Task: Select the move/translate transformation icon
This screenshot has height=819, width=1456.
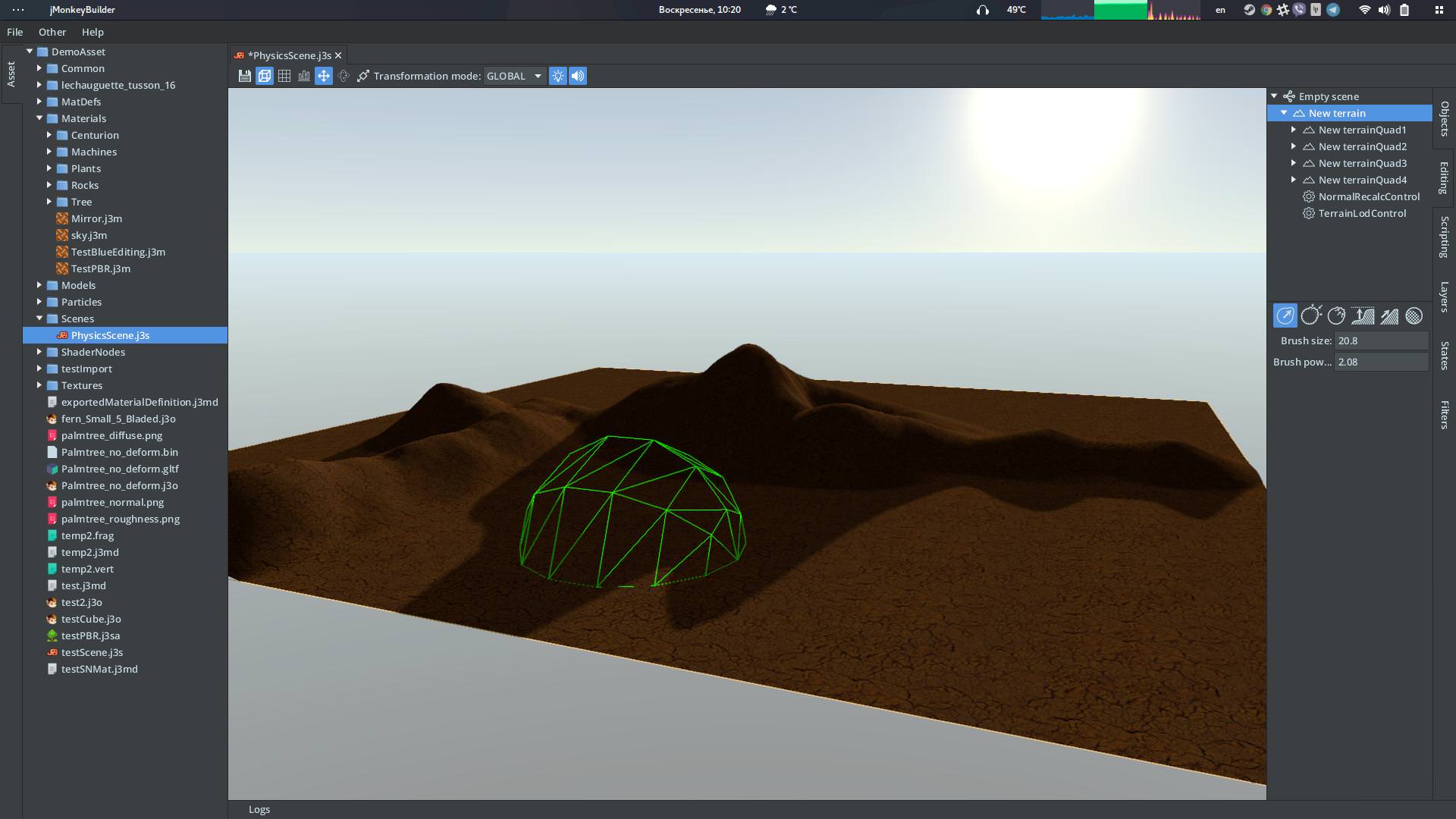Action: 323,75
